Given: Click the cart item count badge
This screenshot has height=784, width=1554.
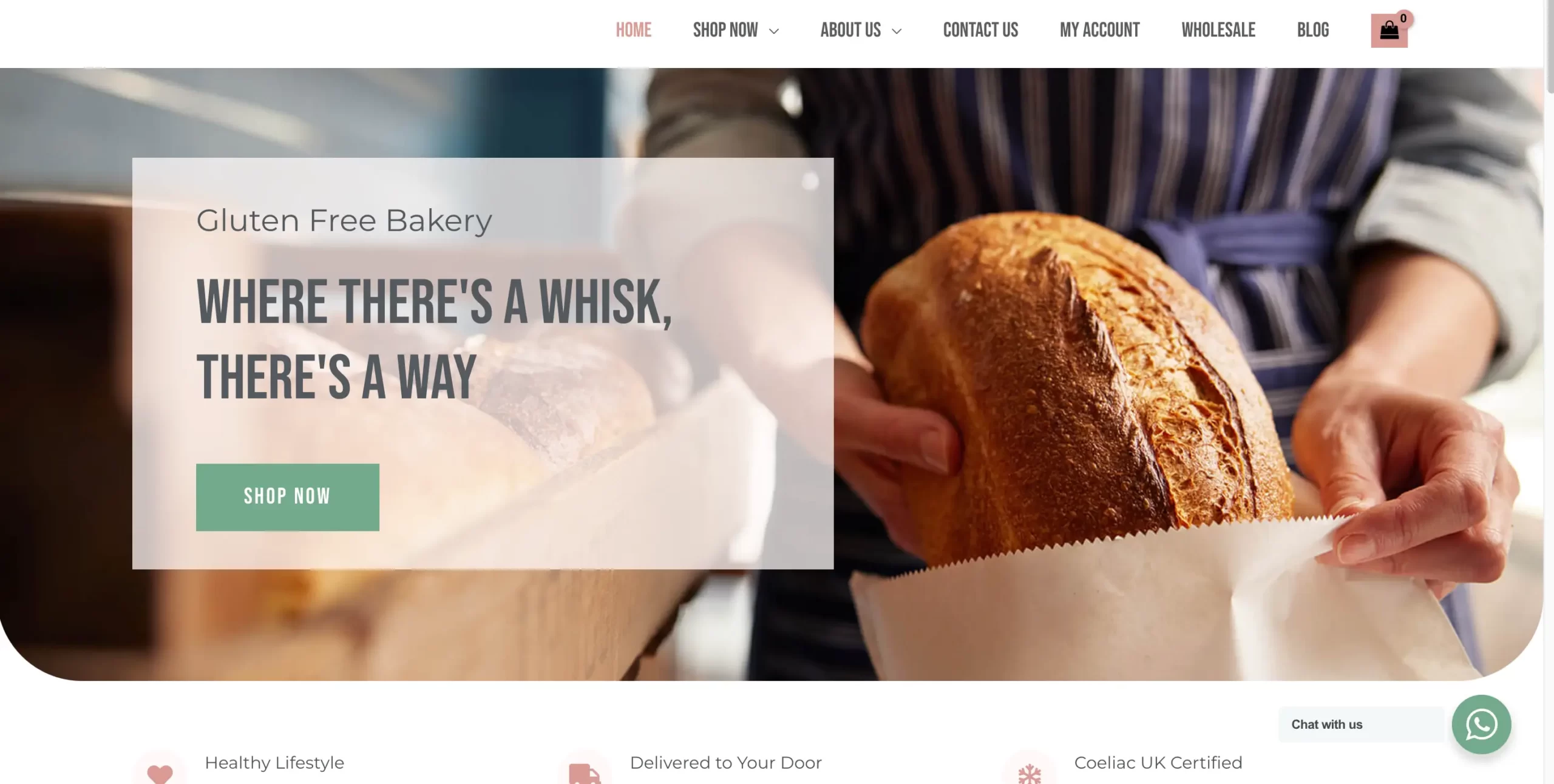Looking at the screenshot, I should (1403, 18).
